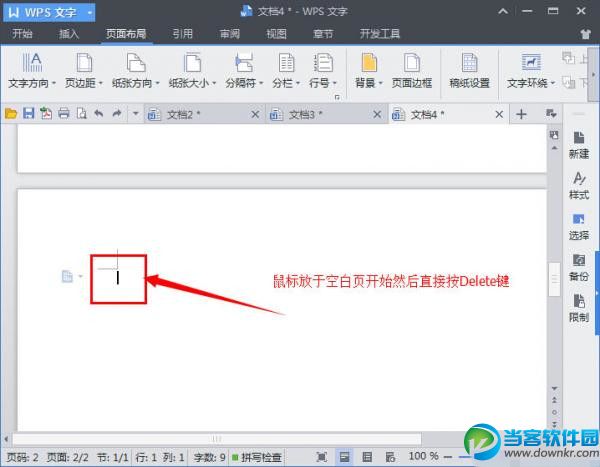Open 稿纸设置 manuscript paper settings

(x=470, y=71)
